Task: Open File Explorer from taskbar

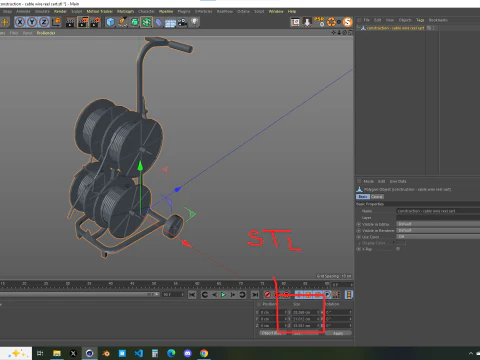Action: point(57,353)
